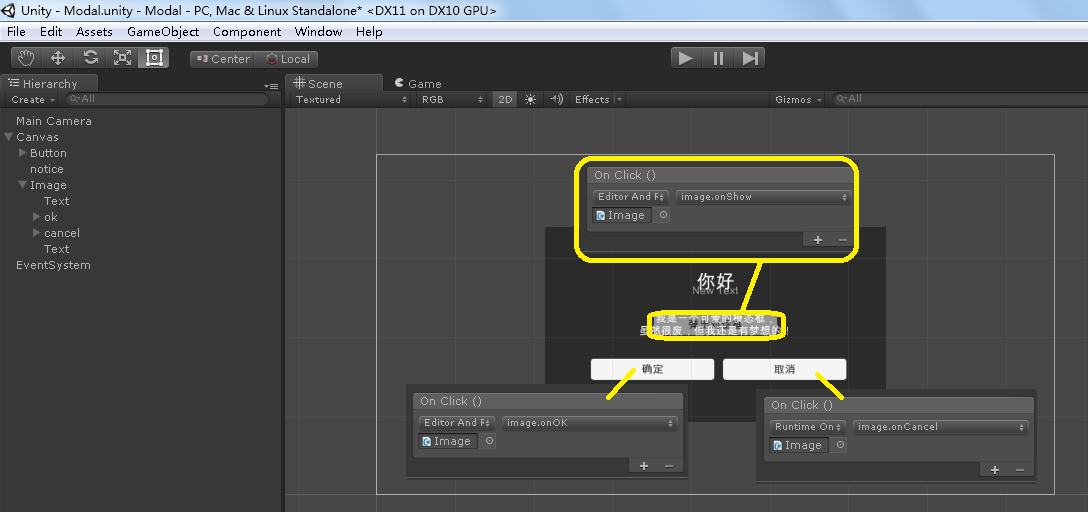The height and width of the screenshot is (512, 1088).
Task: Click object picker circle under image.onShow
Action: (663, 215)
